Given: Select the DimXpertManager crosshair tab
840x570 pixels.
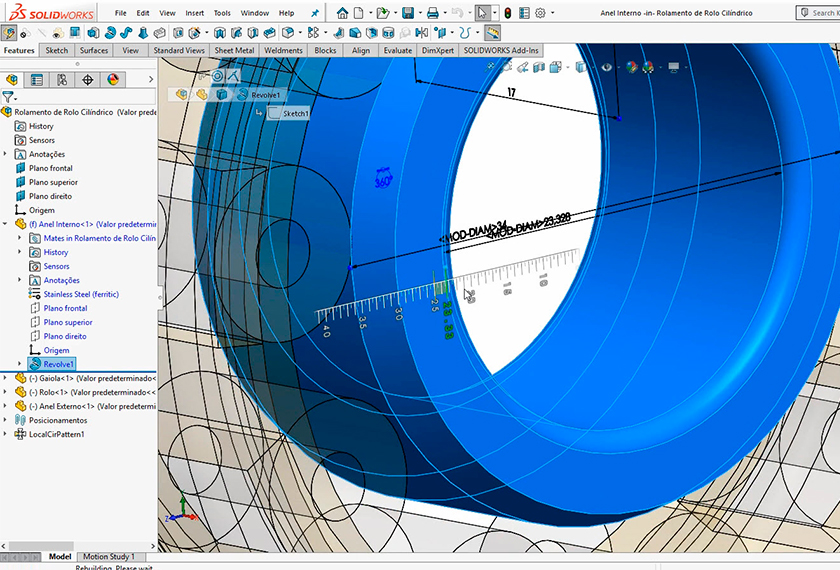Looking at the screenshot, I should [x=88, y=80].
